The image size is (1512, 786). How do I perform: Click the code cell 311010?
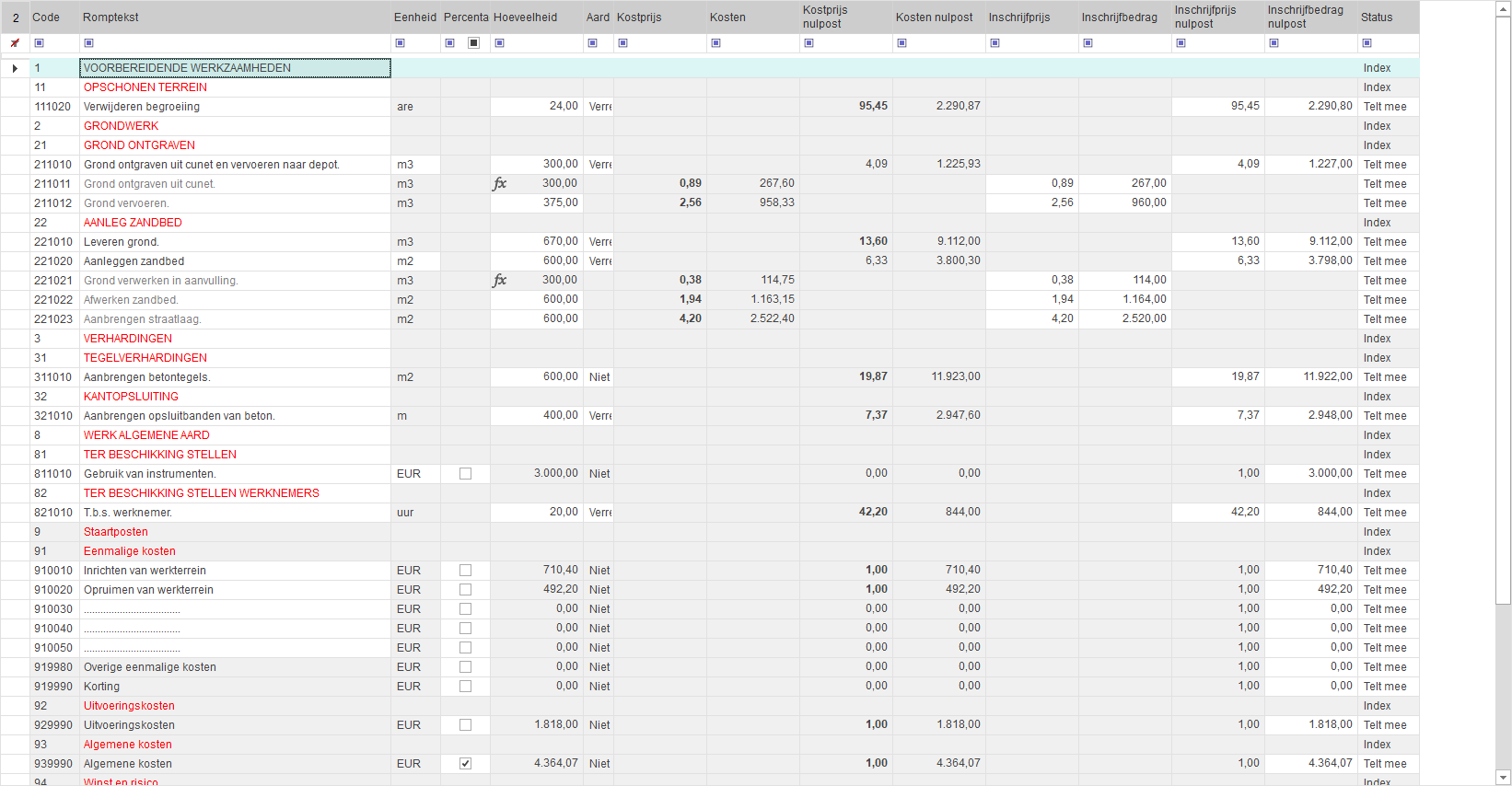54,377
